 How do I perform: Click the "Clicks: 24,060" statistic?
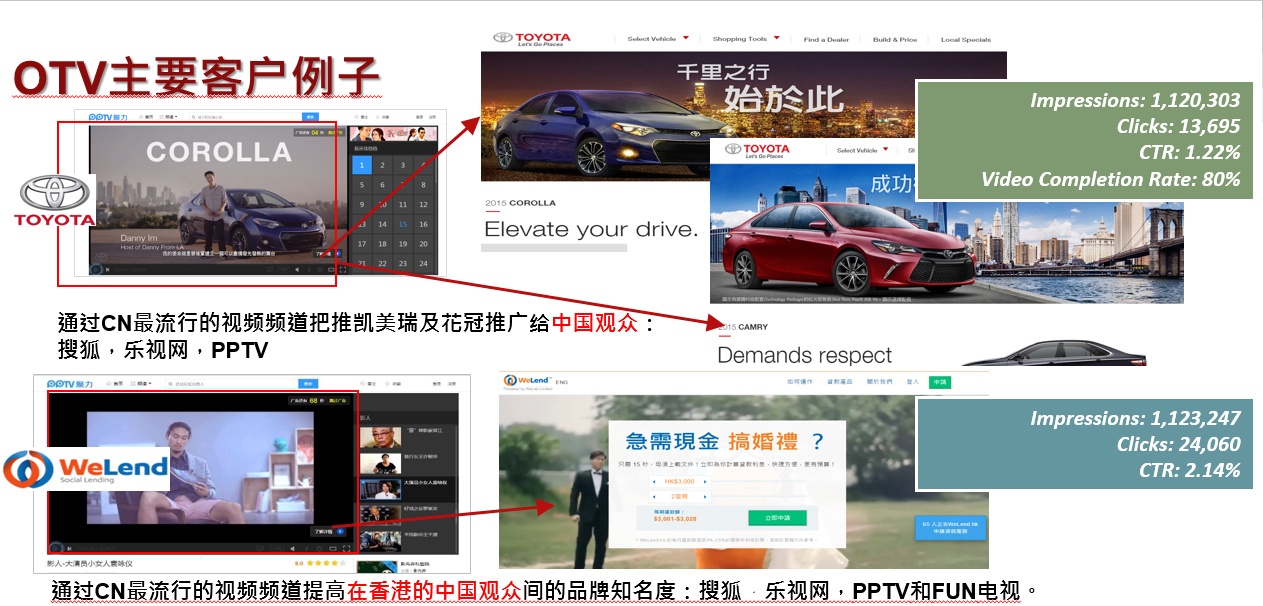coord(1178,444)
